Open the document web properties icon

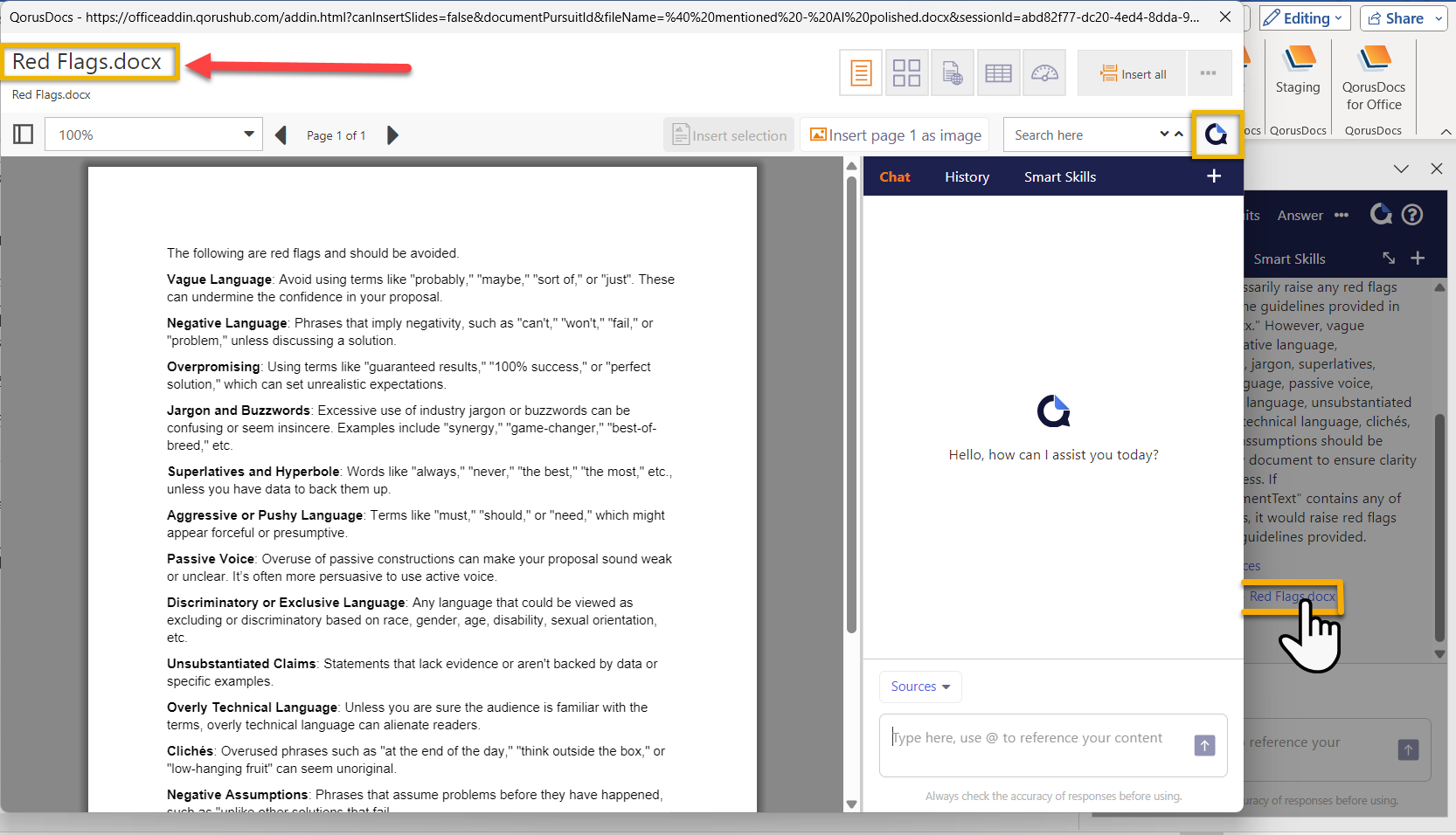click(952, 73)
